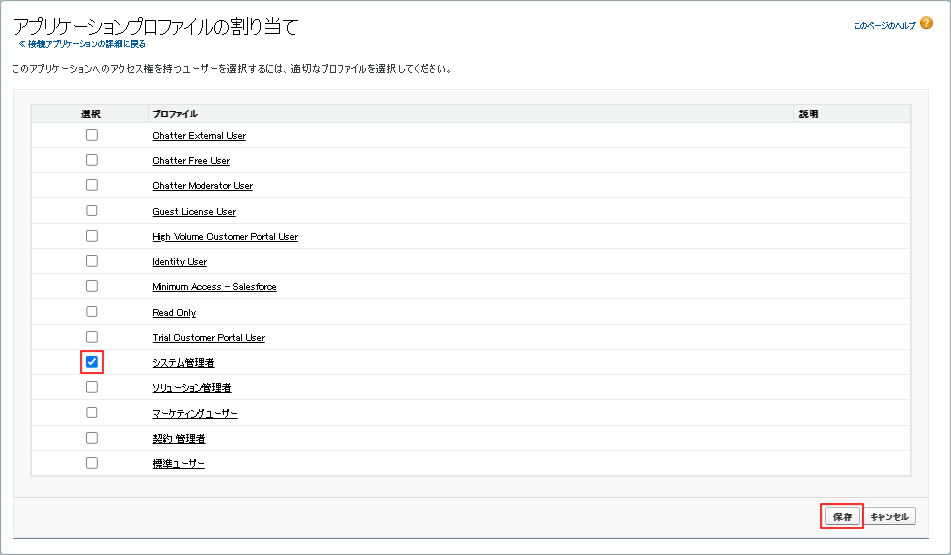Check High Volume Customer Portal User checkbox
Image resolution: width=951 pixels, height=555 pixels.
pyautogui.click(x=92, y=236)
